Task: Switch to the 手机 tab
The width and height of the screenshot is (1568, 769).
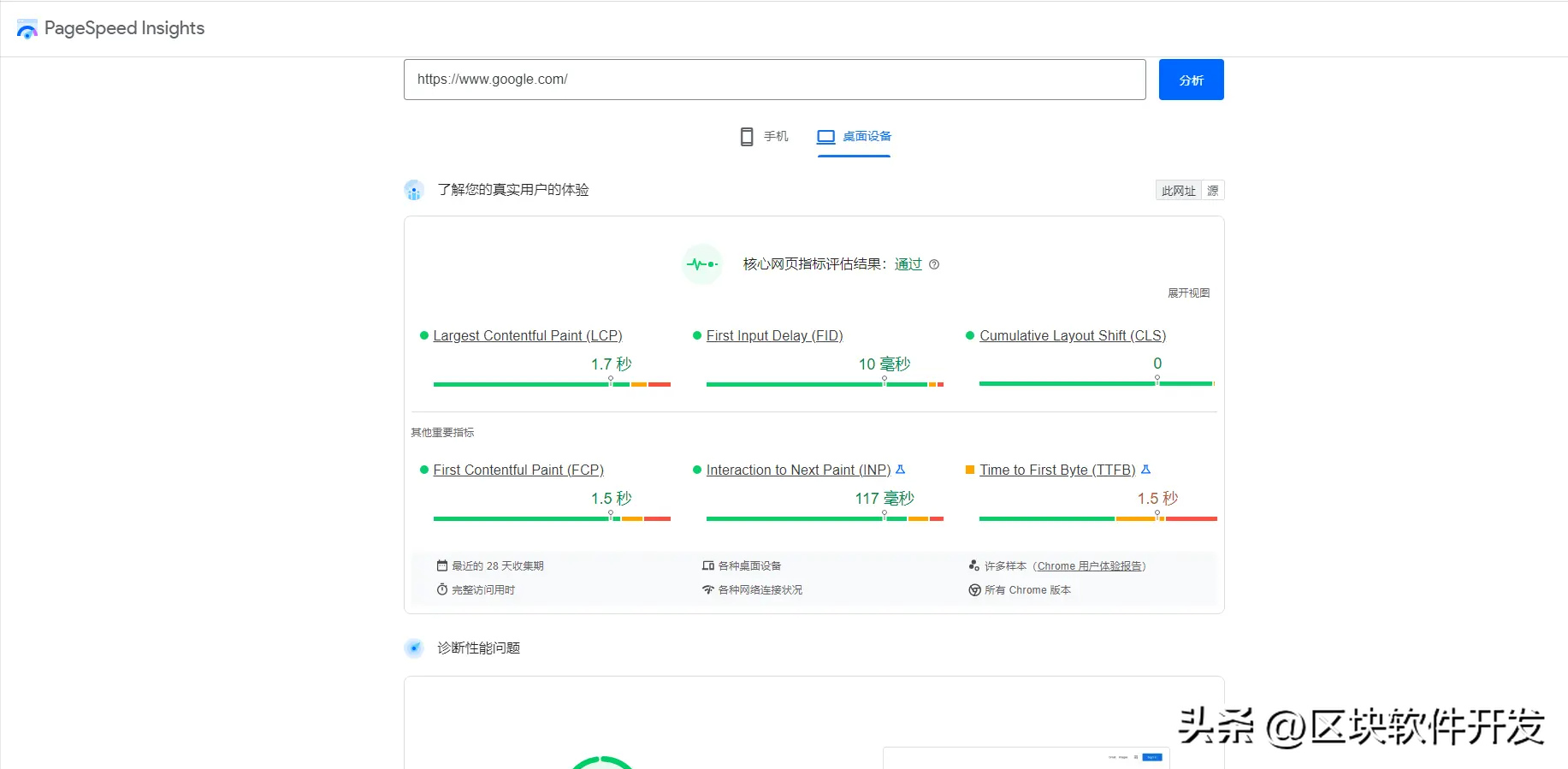Action: click(764, 137)
